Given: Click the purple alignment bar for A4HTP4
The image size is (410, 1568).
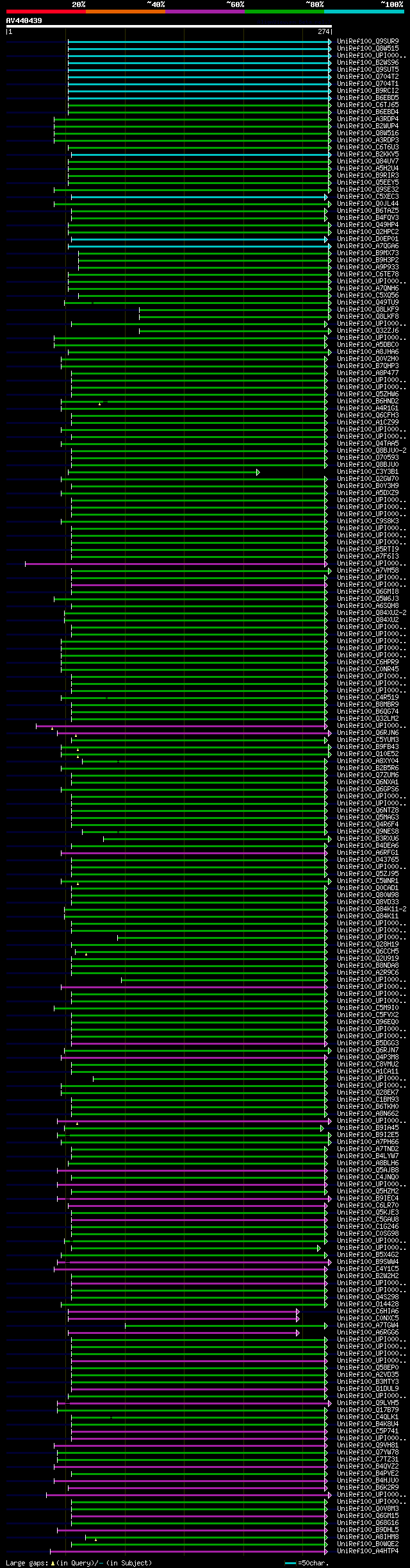Looking at the screenshot, I should tap(188, 1551).
